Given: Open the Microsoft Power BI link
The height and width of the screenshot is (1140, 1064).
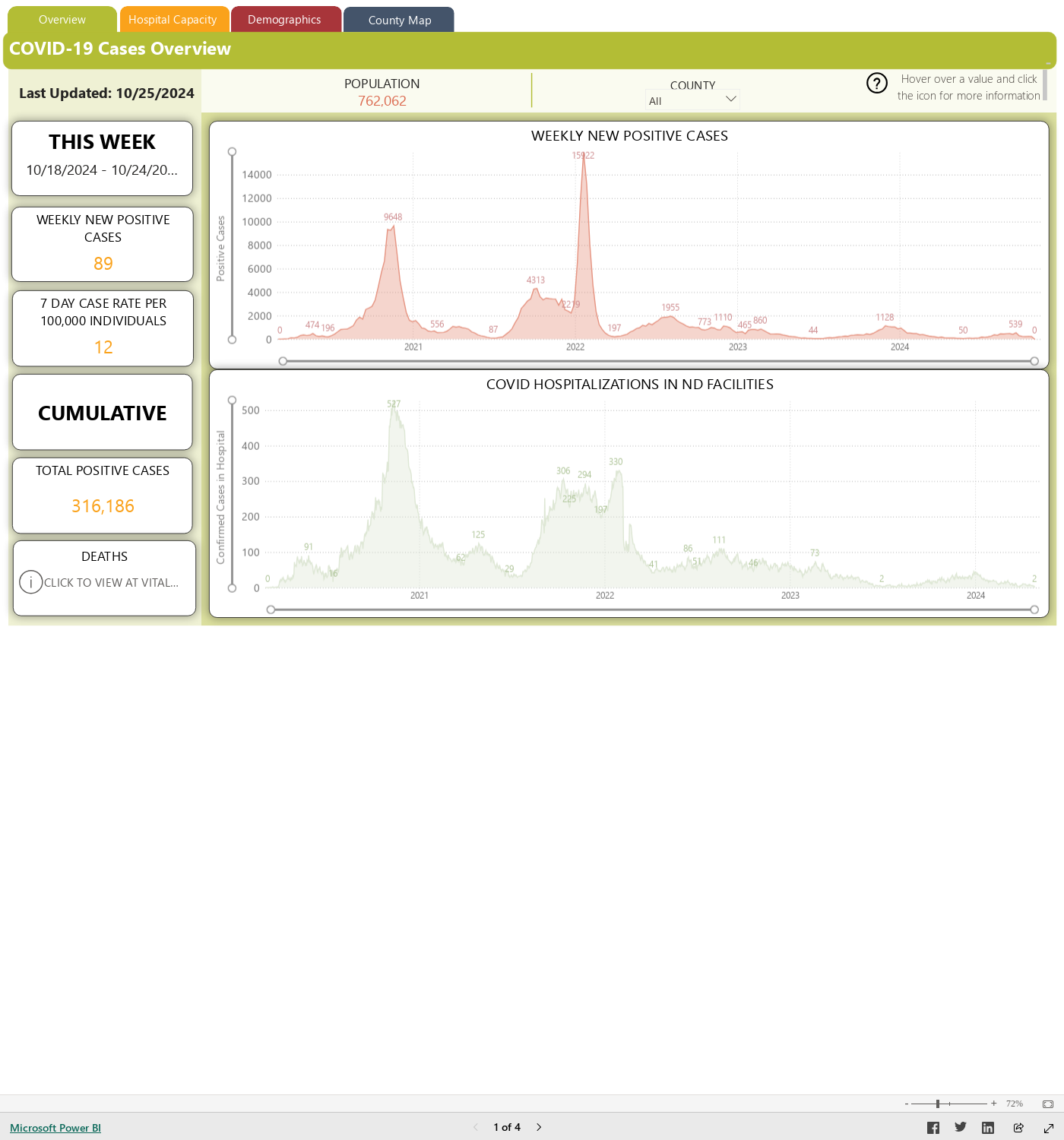Looking at the screenshot, I should (x=55, y=1128).
